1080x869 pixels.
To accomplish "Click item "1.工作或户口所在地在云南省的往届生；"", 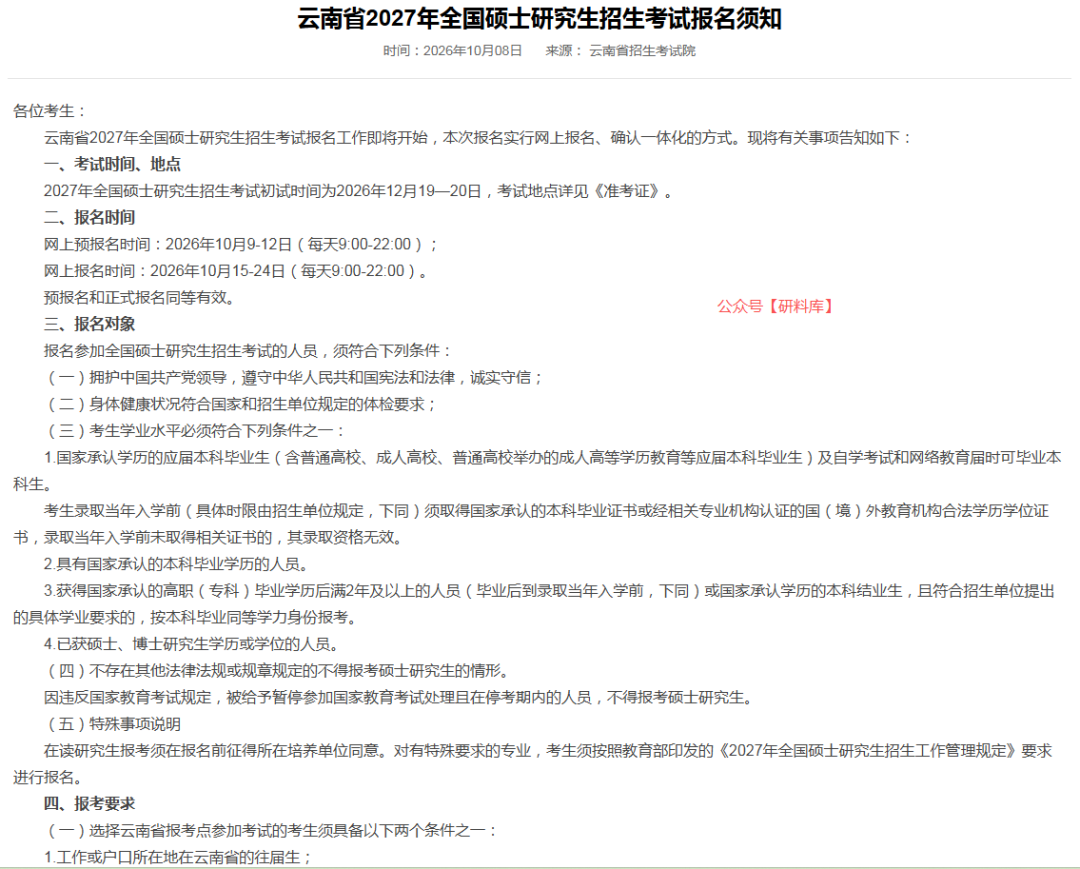I will click(x=180, y=857).
